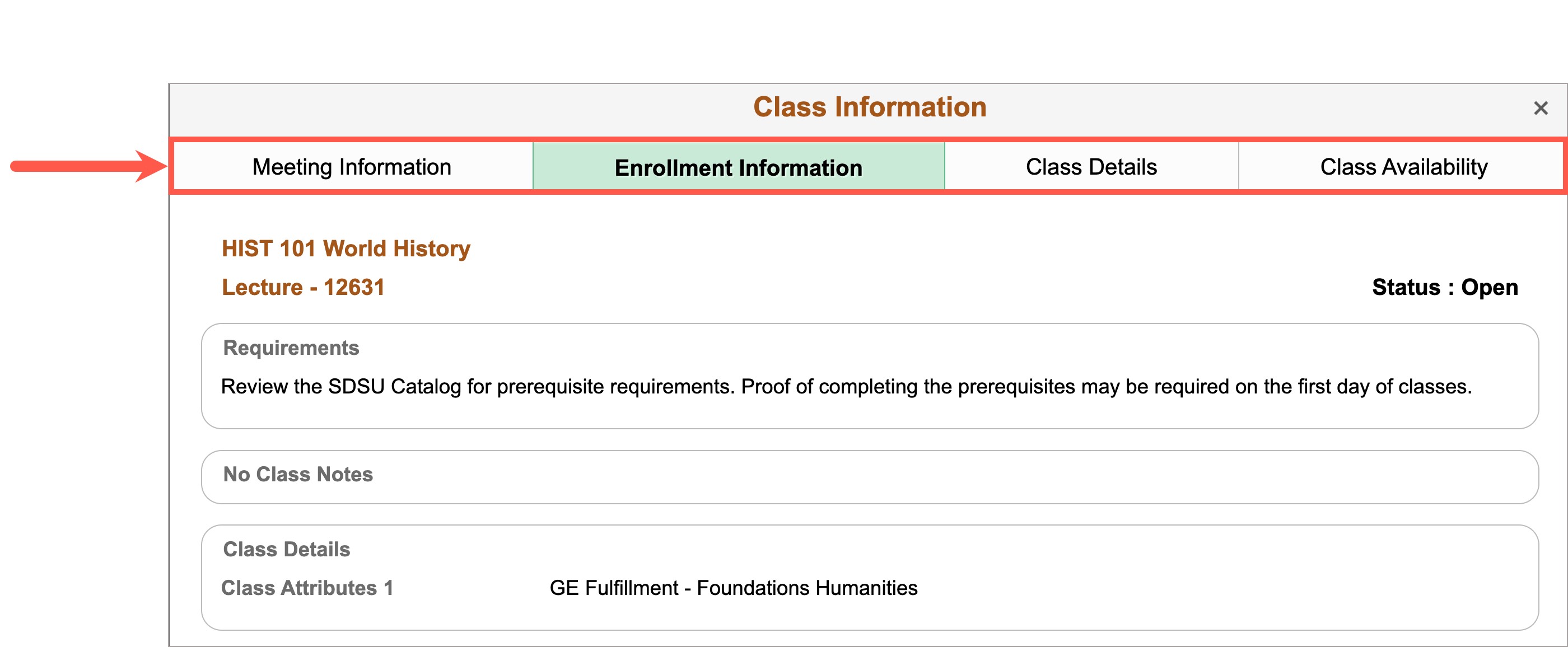Open the Class Details tab
The width and height of the screenshot is (1568, 647).
click(x=1091, y=167)
